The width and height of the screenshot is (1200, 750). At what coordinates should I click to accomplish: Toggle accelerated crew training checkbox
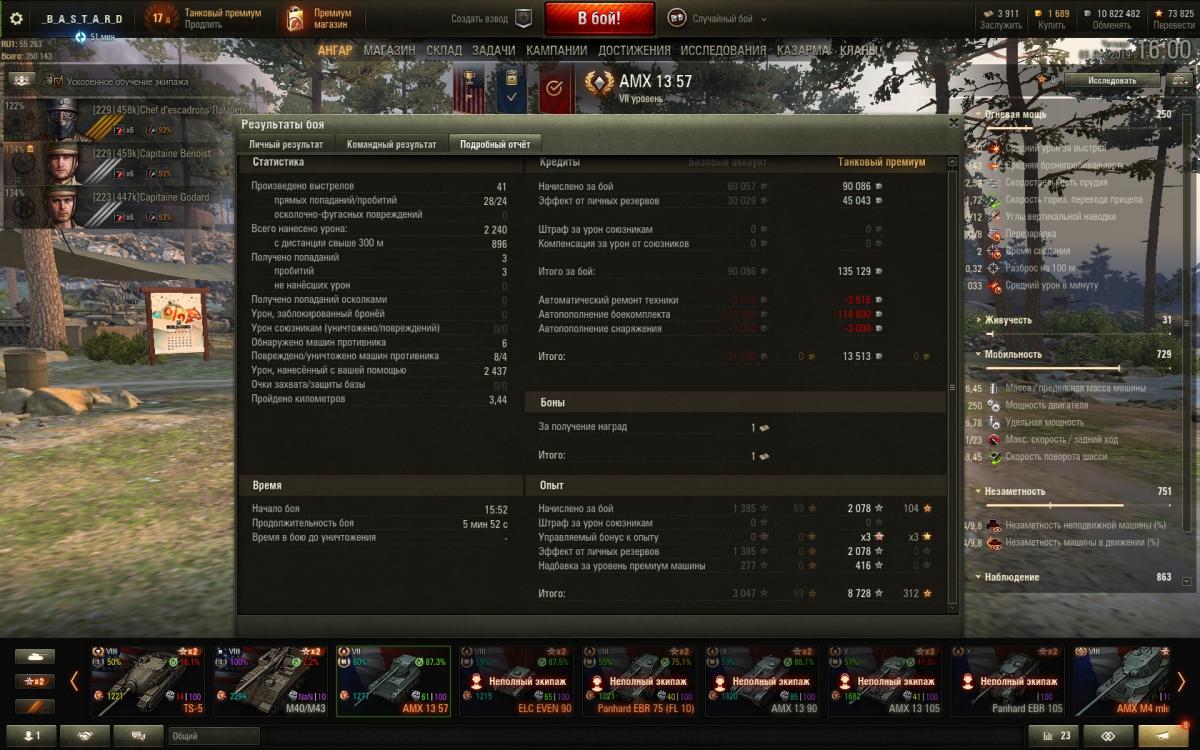[57, 80]
